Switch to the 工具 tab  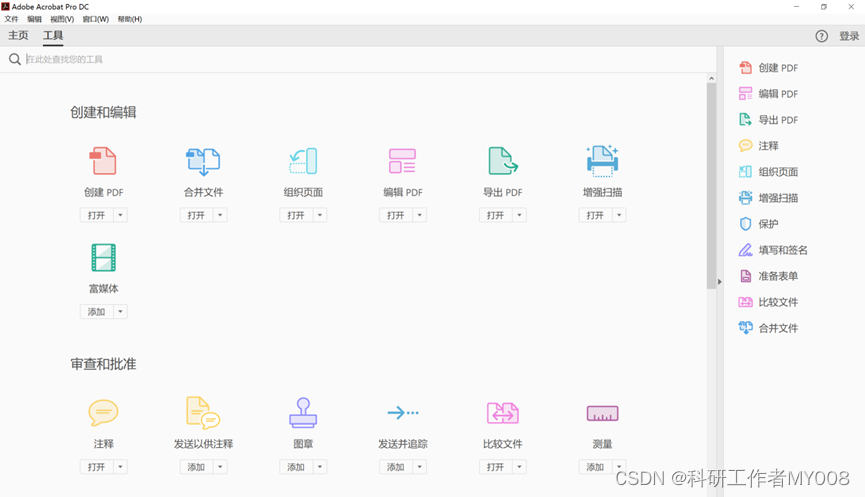tap(53, 35)
